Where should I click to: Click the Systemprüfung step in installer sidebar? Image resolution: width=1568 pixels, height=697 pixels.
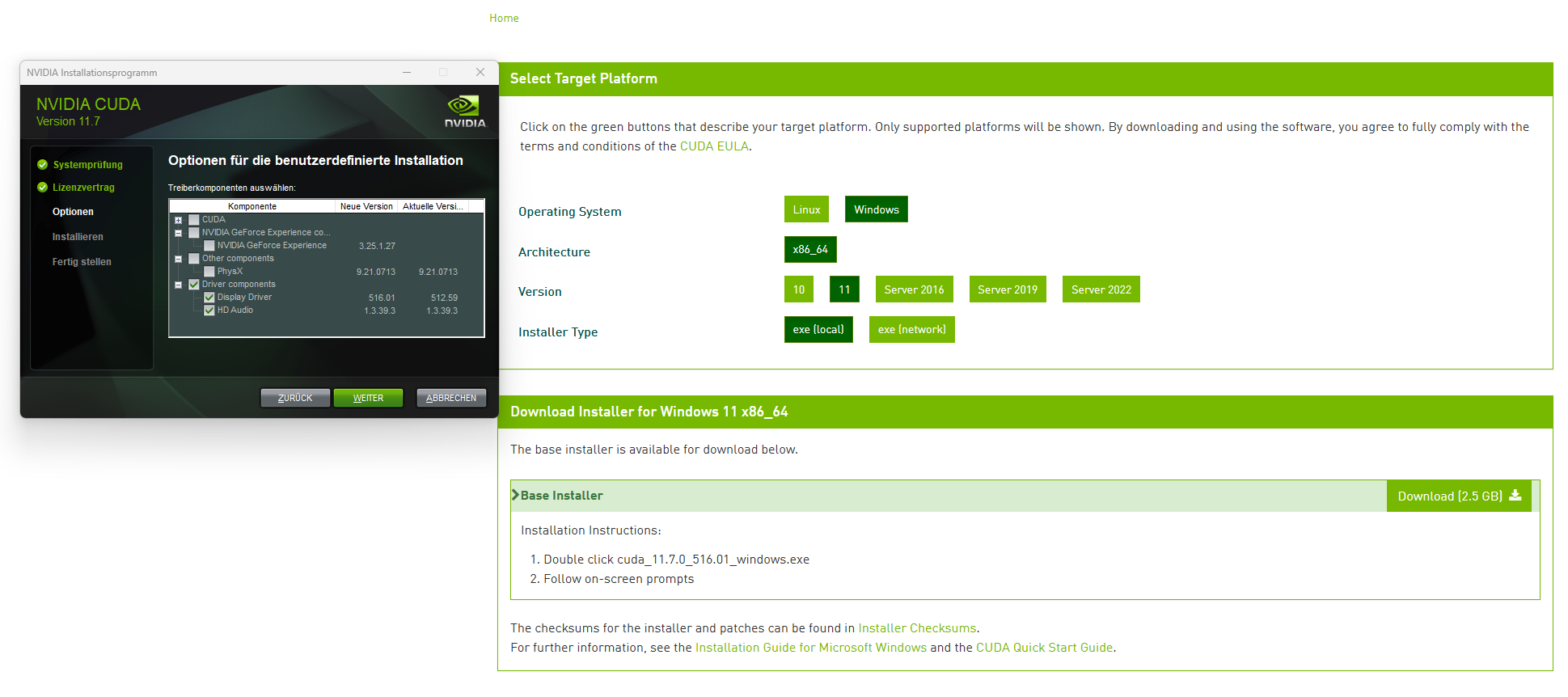tap(87, 165)
